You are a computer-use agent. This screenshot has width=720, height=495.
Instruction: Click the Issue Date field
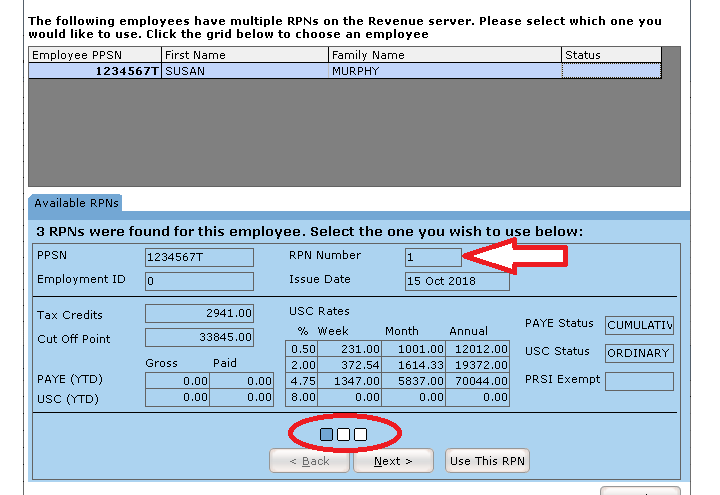click(x=457, y=281)
